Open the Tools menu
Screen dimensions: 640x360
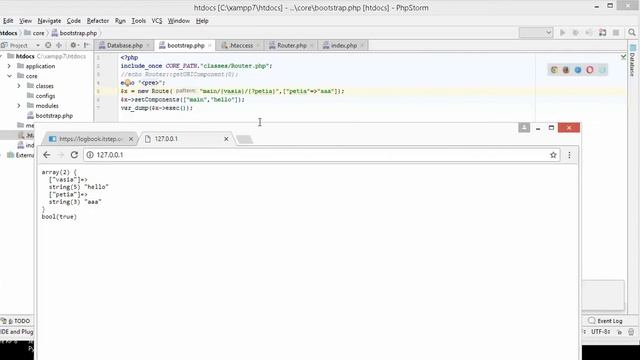click(x=138, y=21)
